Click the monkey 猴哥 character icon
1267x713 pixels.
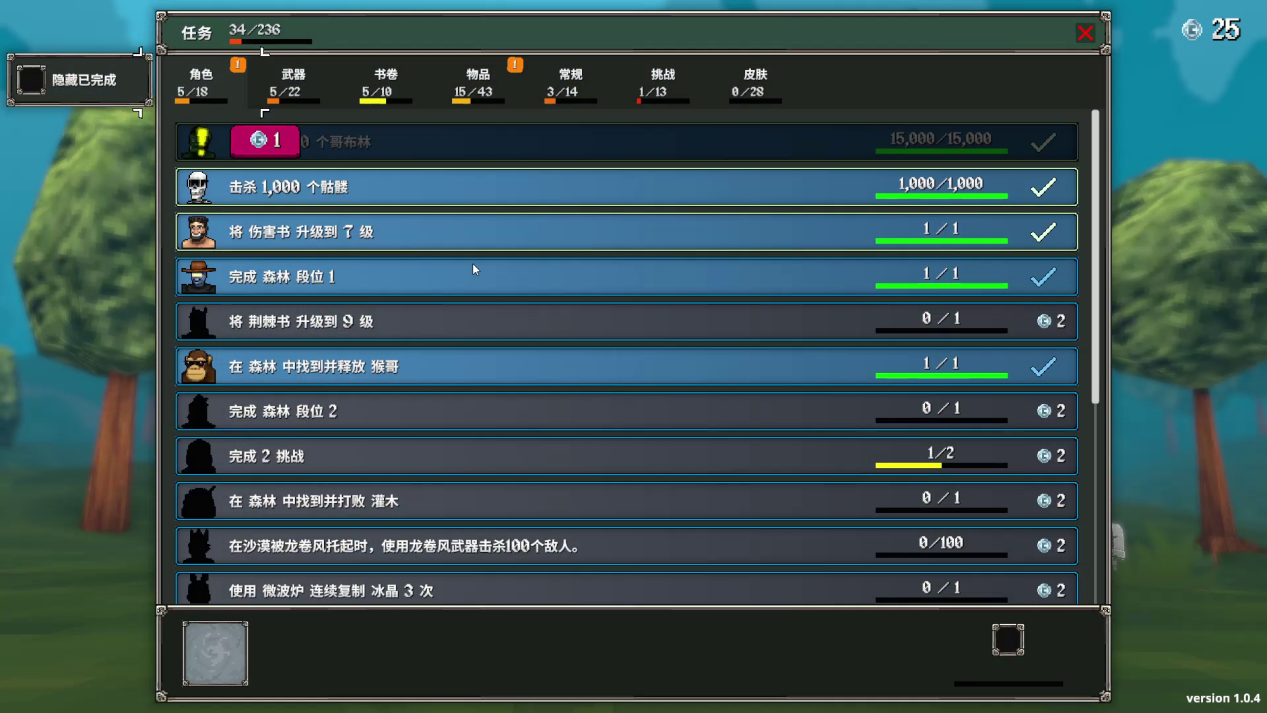198,366
